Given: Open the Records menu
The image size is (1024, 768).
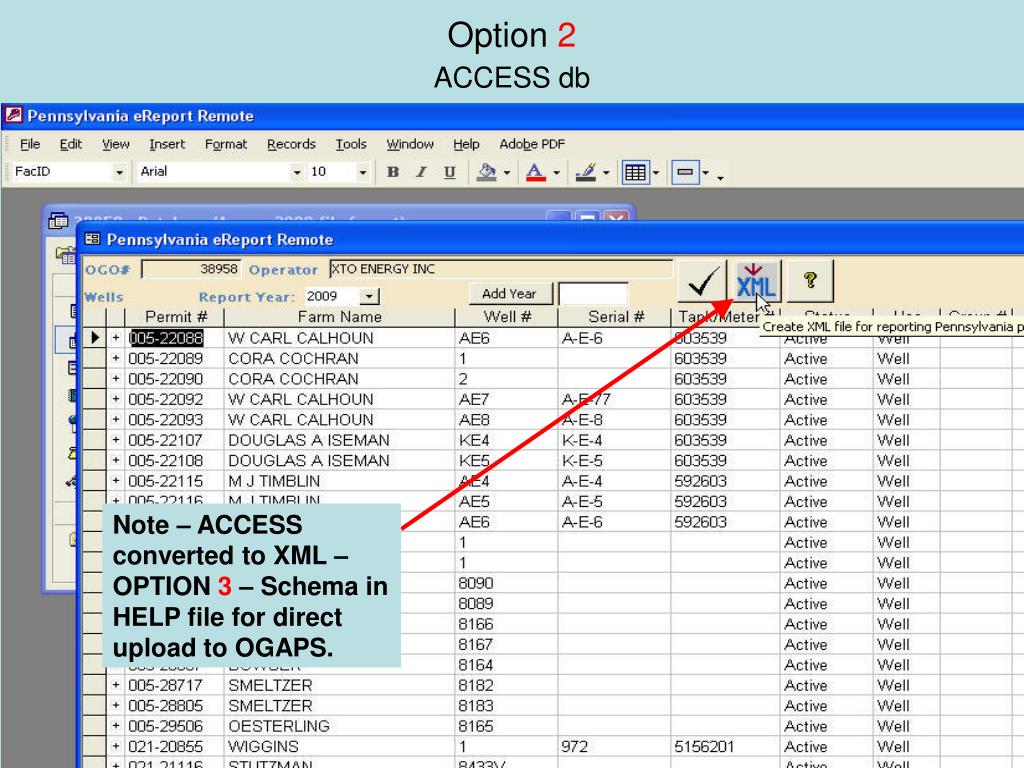Looking at the screenshot, I should (291, 144).
